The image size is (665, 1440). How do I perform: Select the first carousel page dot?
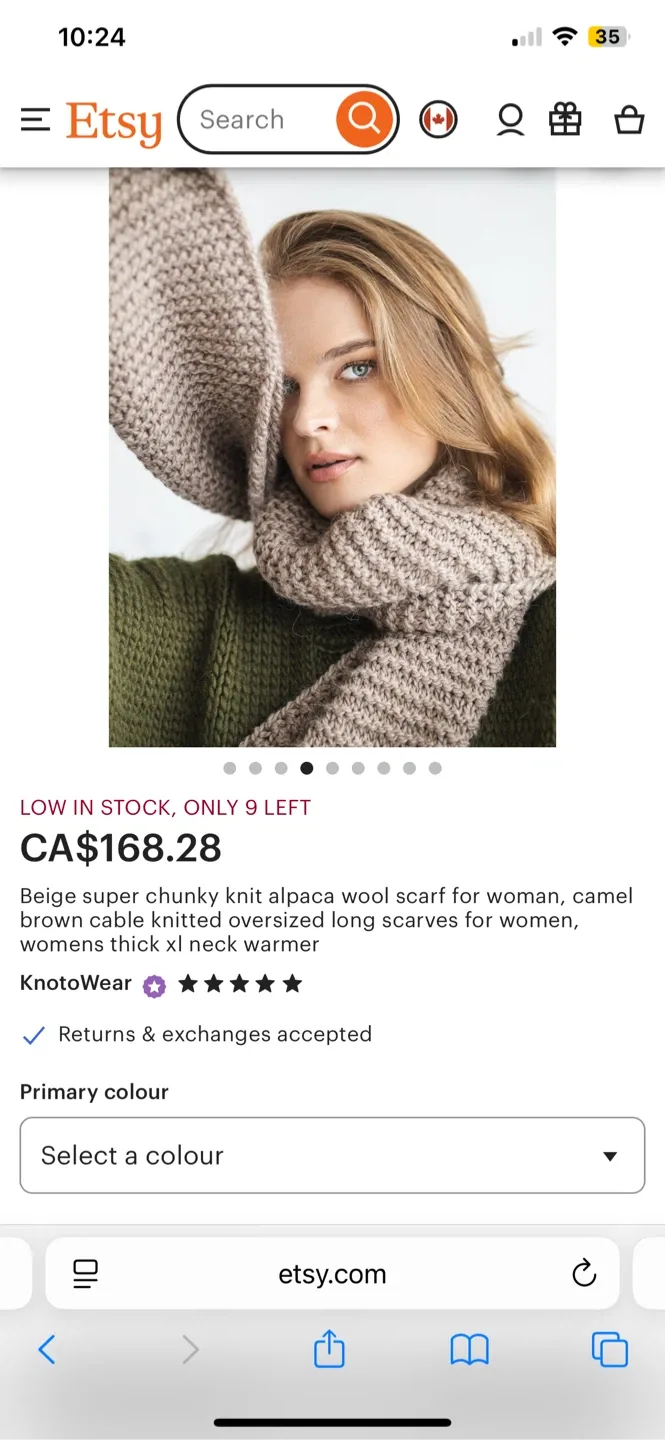coord(229,768)
